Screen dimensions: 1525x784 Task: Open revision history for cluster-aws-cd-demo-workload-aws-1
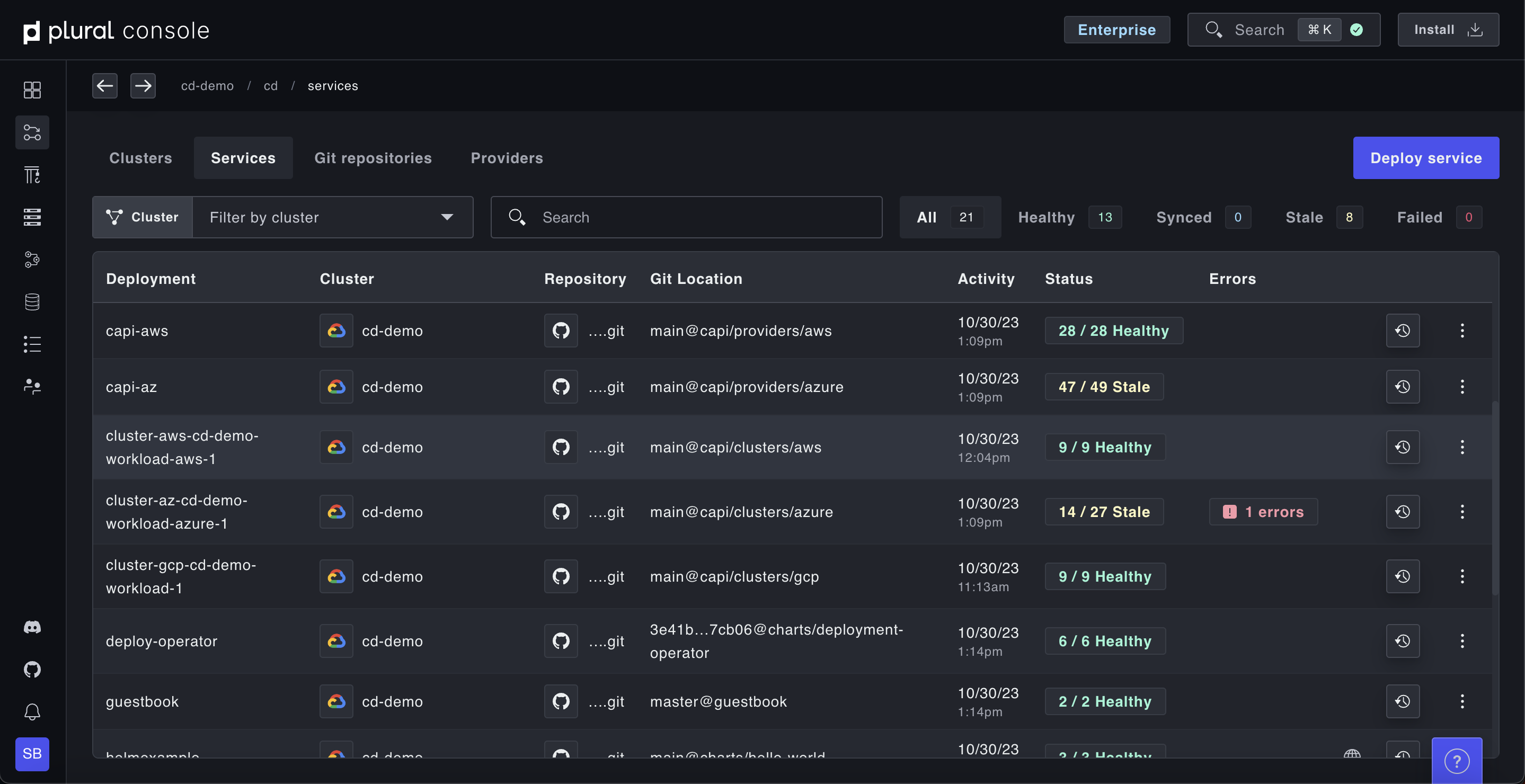click(x=1403, y=447)
